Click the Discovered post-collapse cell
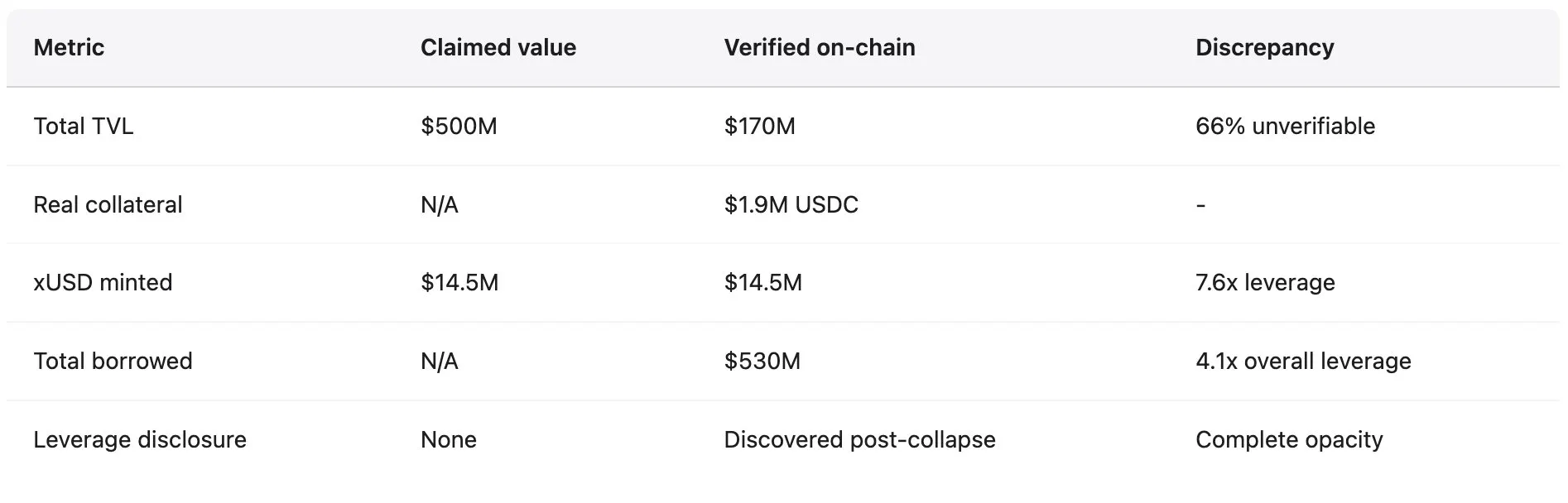1568x503 pixels. (859, 440)
